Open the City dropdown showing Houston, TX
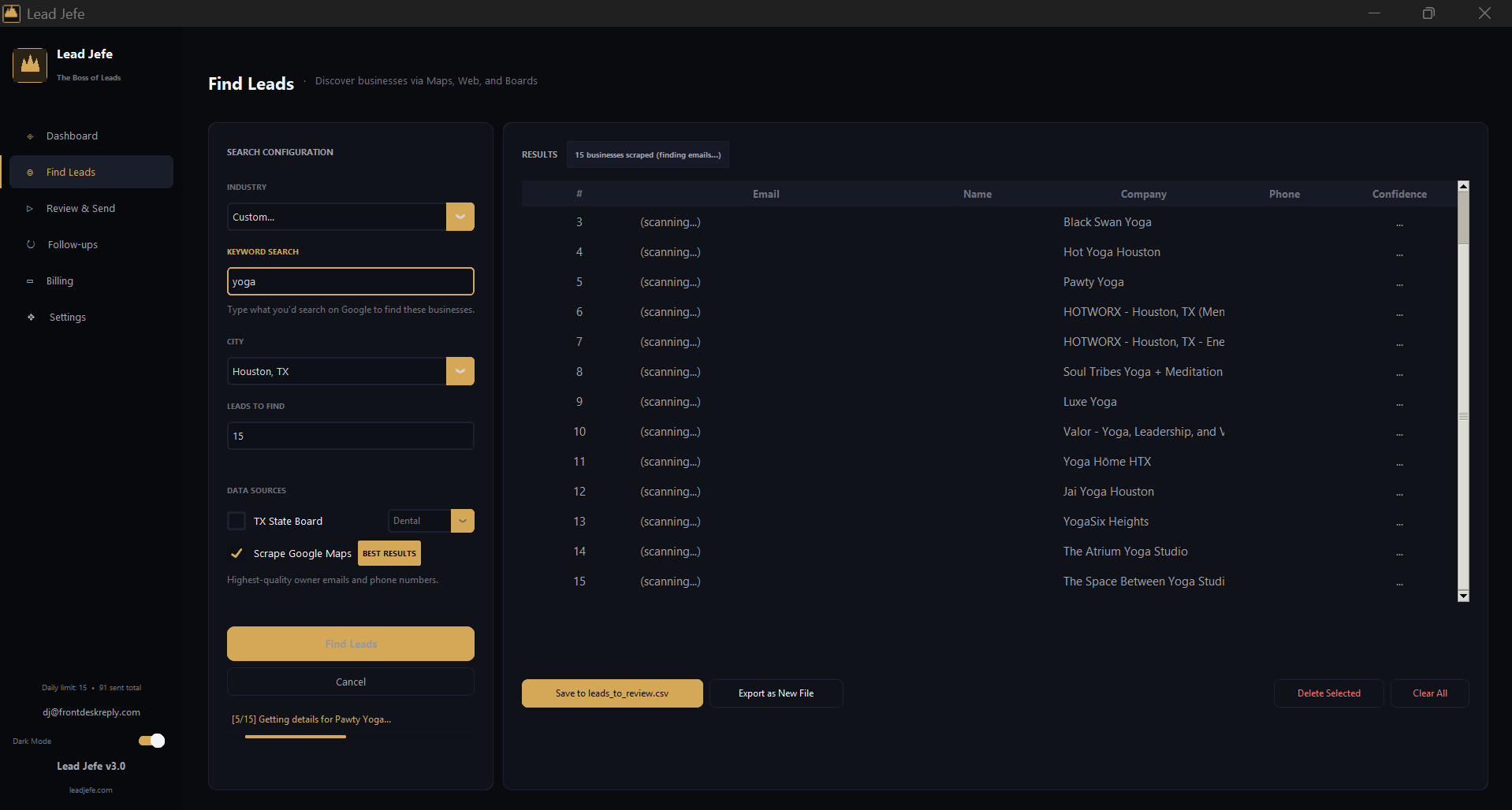Screen dimensions: 1512x810 tap(460, 370)
